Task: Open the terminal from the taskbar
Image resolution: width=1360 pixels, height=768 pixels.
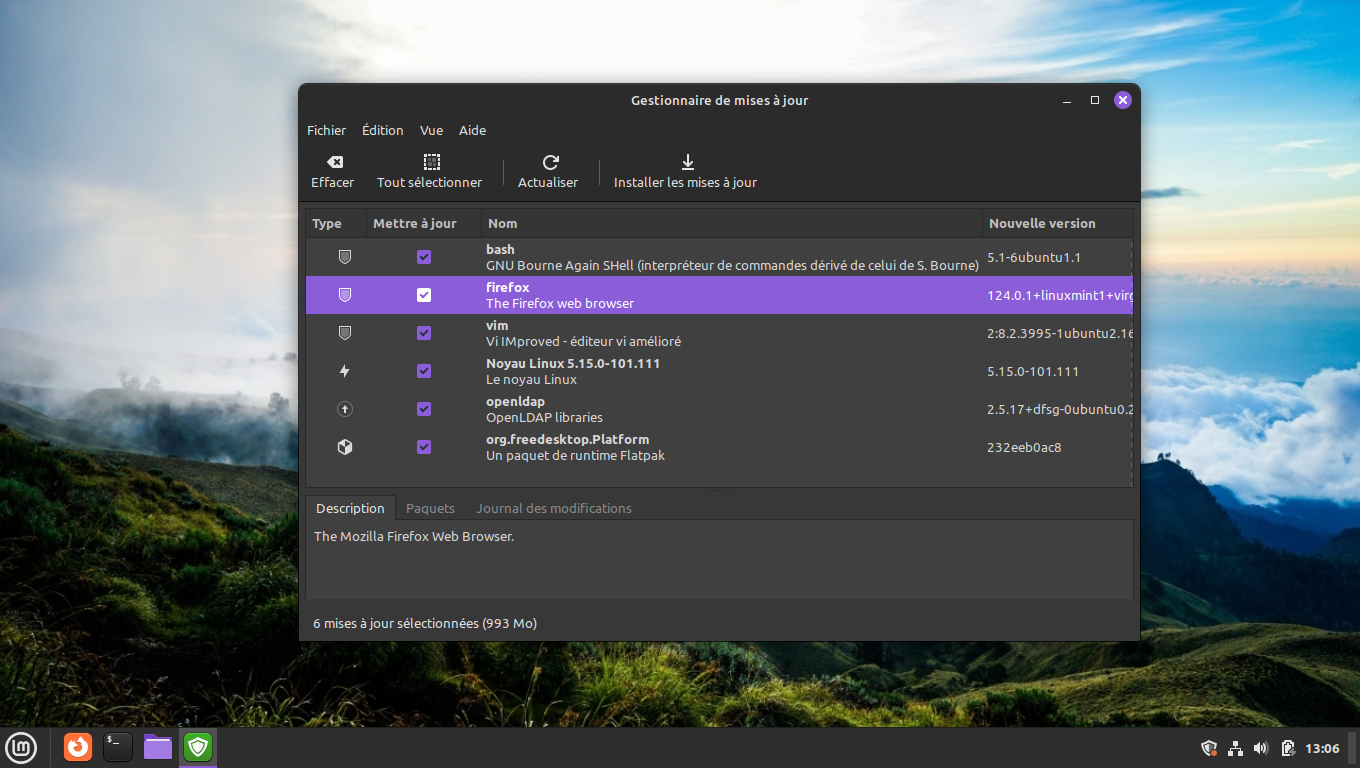Action: 118,747
